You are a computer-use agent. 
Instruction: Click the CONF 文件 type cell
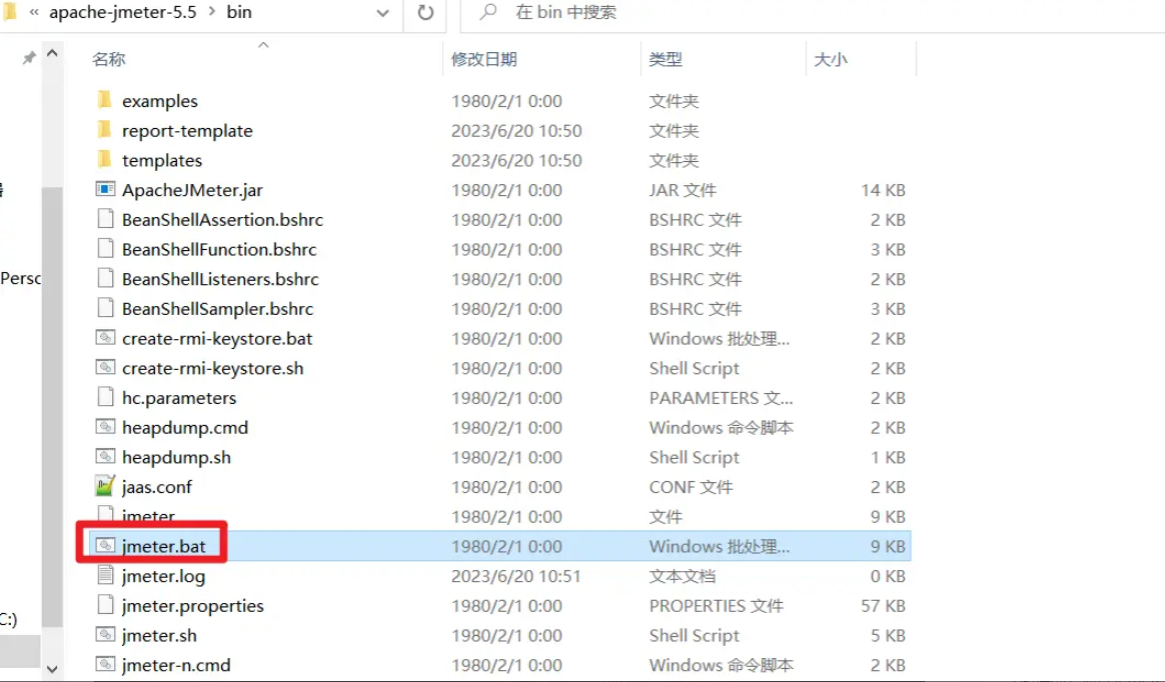[x=690, y=487]
